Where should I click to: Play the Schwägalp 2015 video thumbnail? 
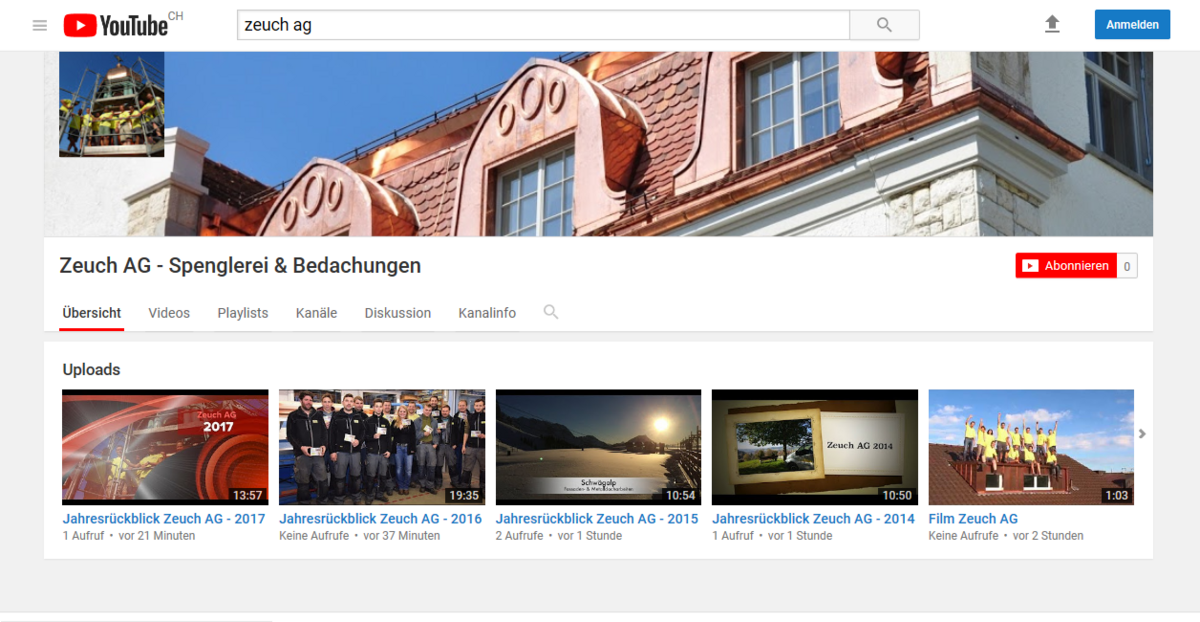coord(599,447)
